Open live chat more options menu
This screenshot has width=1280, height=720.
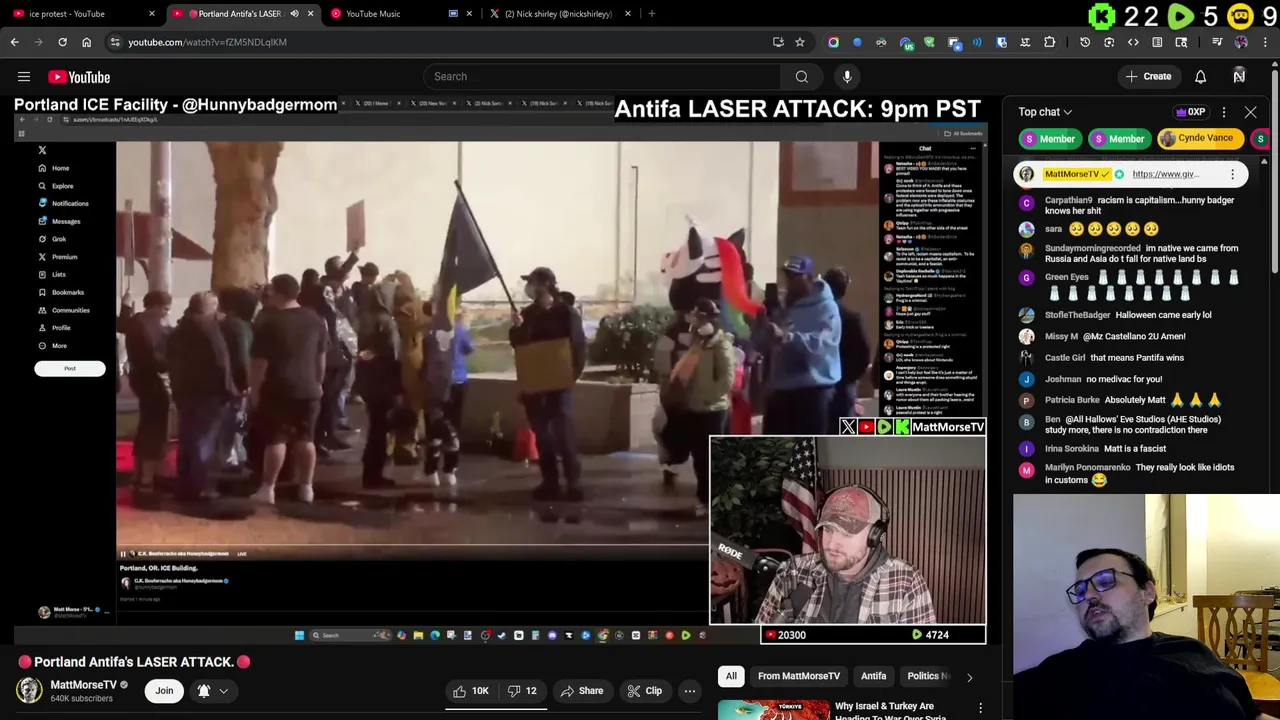tap(1223, 112)
